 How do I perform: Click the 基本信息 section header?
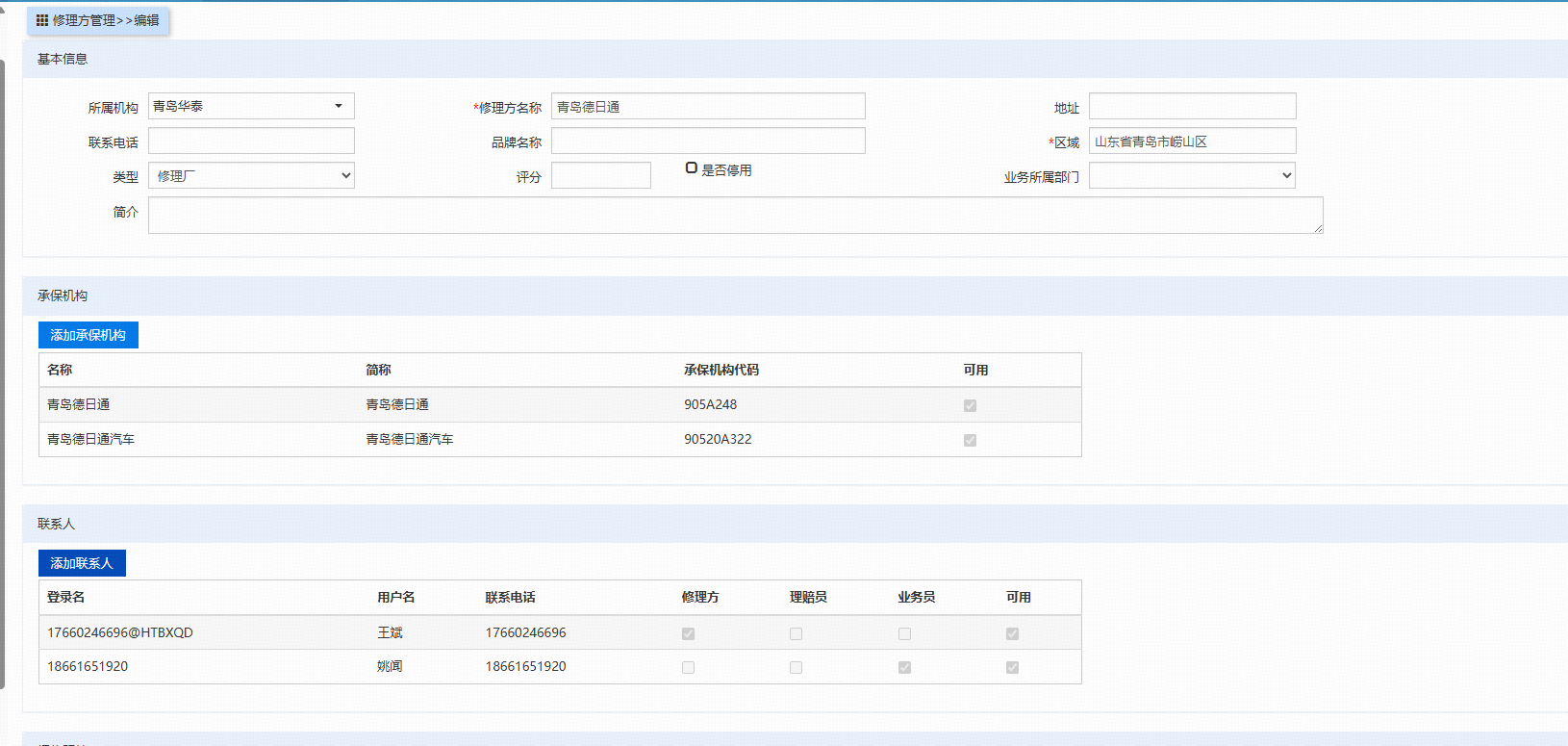click(x=63, y=59)
